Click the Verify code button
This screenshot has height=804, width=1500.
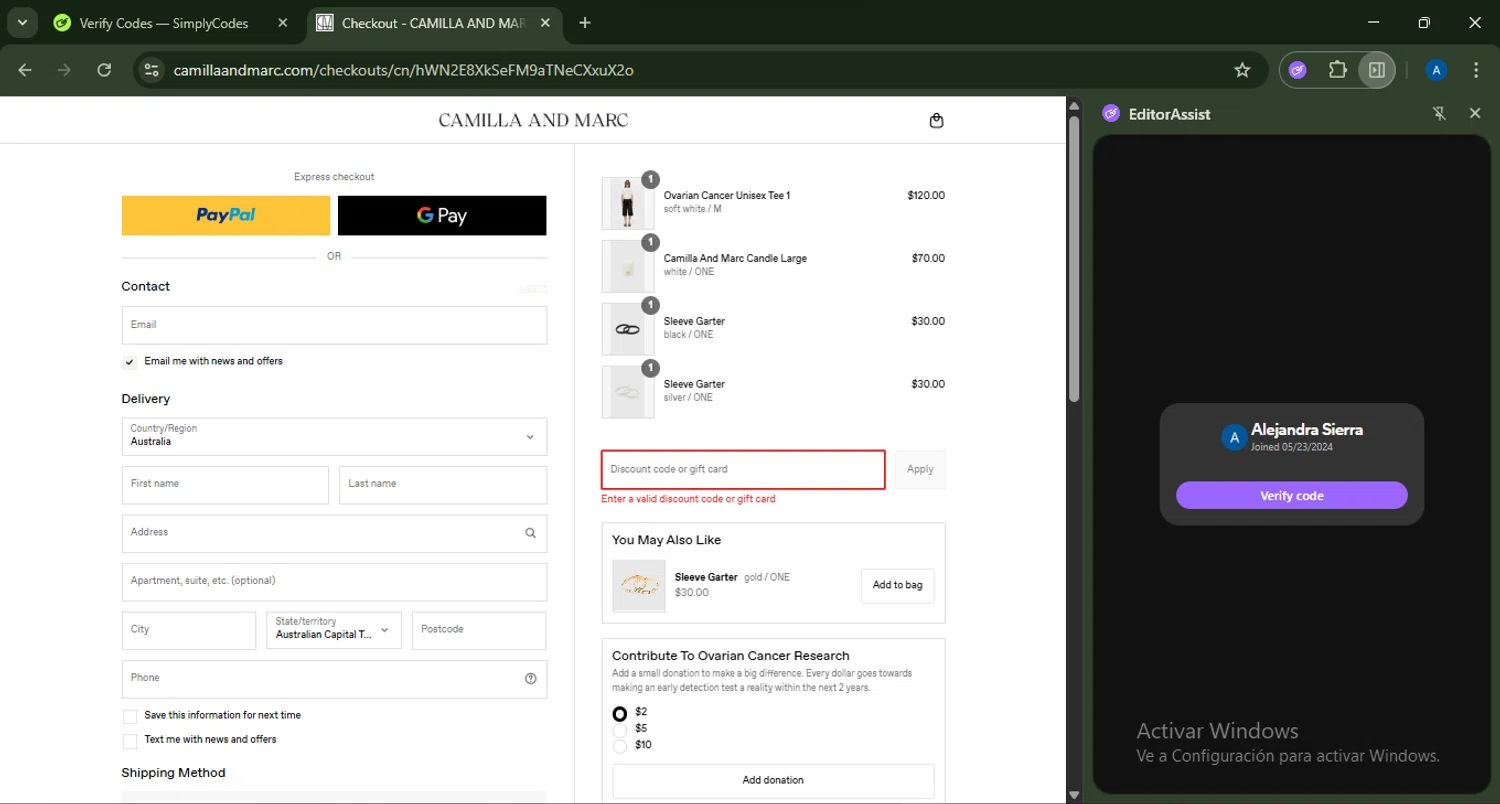(x=1291, y=496)
